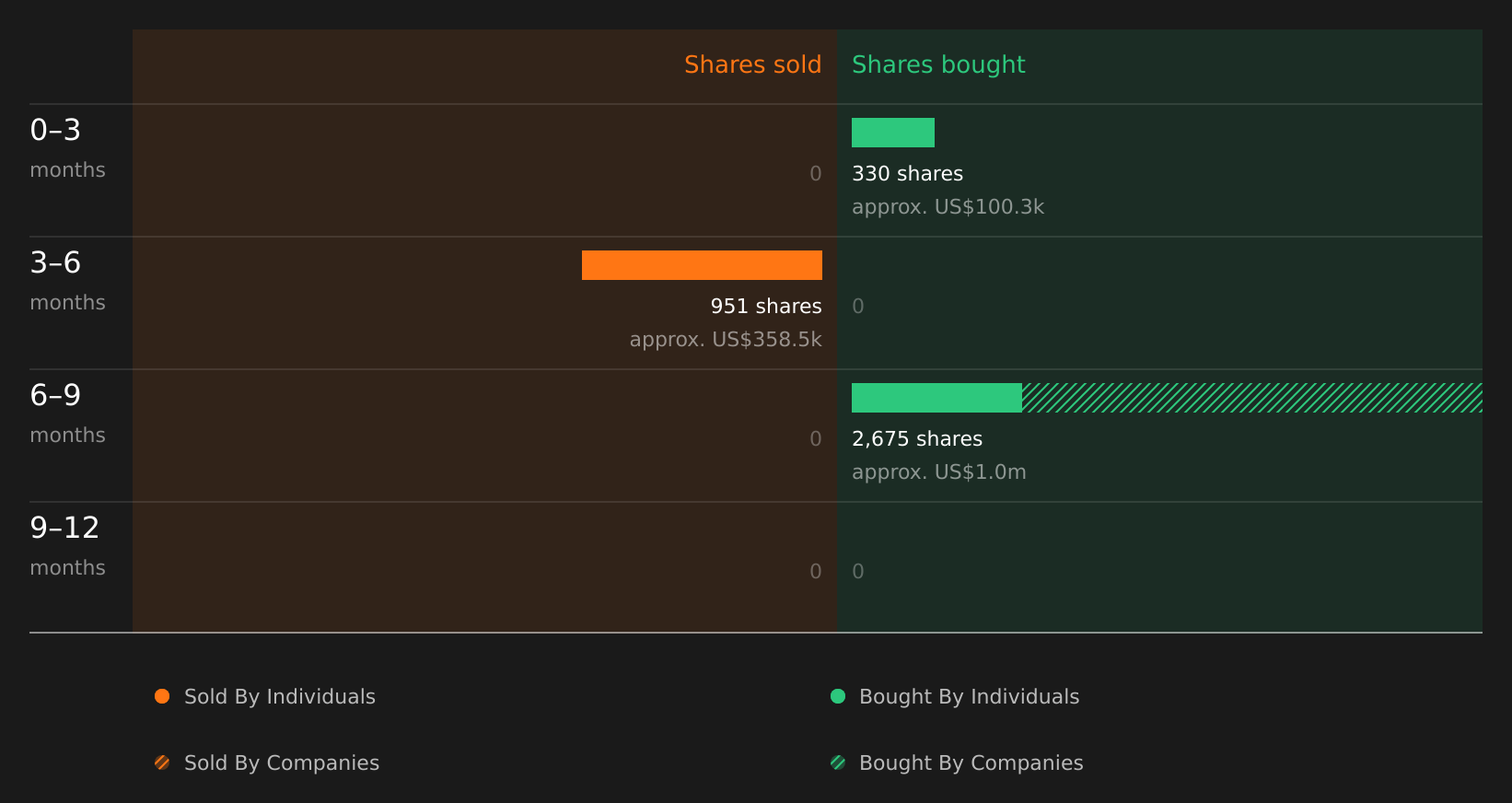The width and height of the screenshot is (1512, 803).
Task: Click the "9–12" period label
Action: (x=64, y=528)
